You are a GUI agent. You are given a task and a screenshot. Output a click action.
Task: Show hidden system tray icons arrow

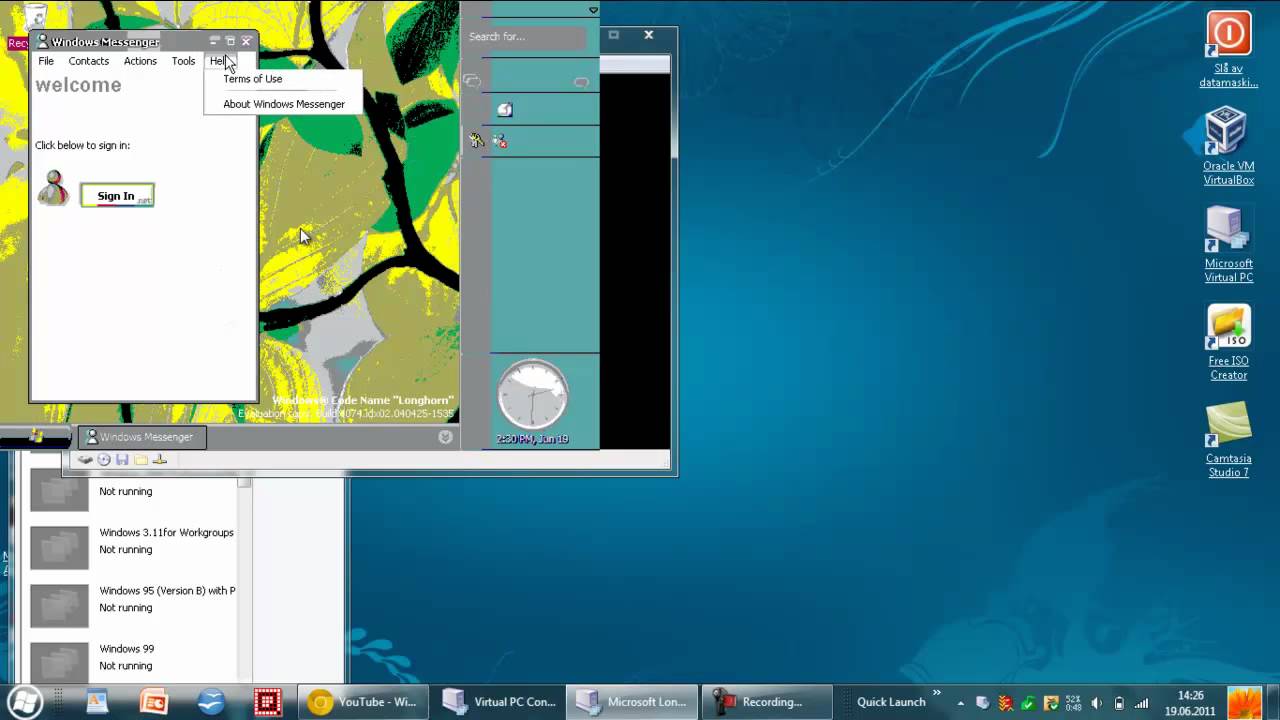pyautogui.click(x=961, y=703)
